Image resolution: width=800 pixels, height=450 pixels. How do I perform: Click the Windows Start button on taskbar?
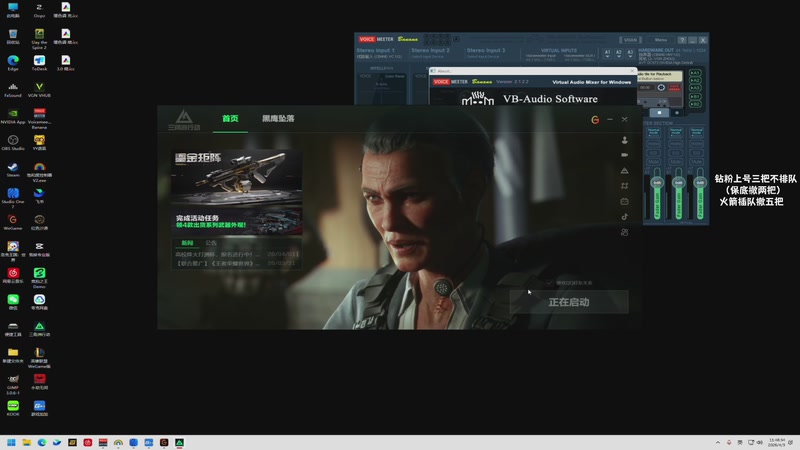(11, 442)
